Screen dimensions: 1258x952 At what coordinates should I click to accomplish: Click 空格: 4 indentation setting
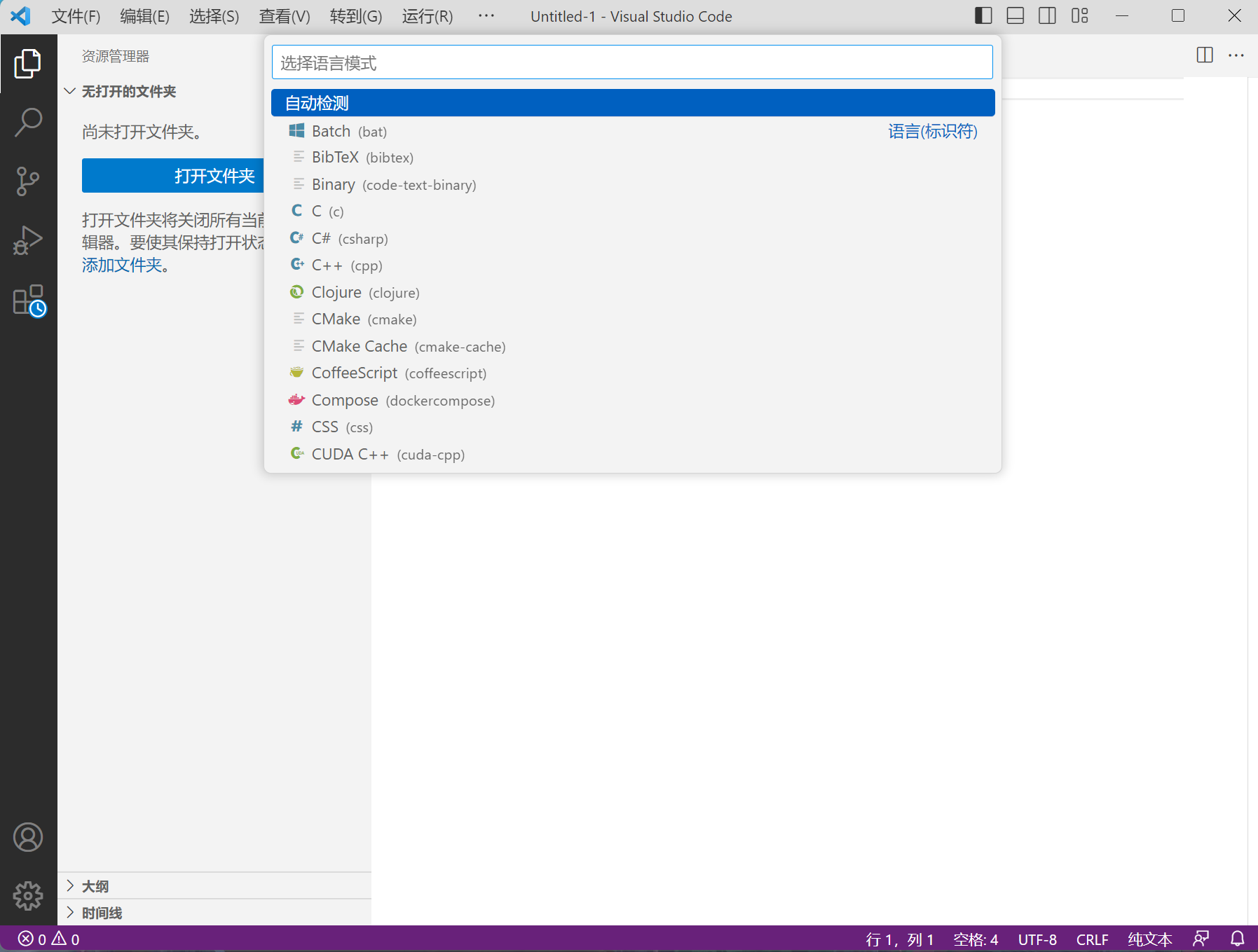[x=976, y=939]
